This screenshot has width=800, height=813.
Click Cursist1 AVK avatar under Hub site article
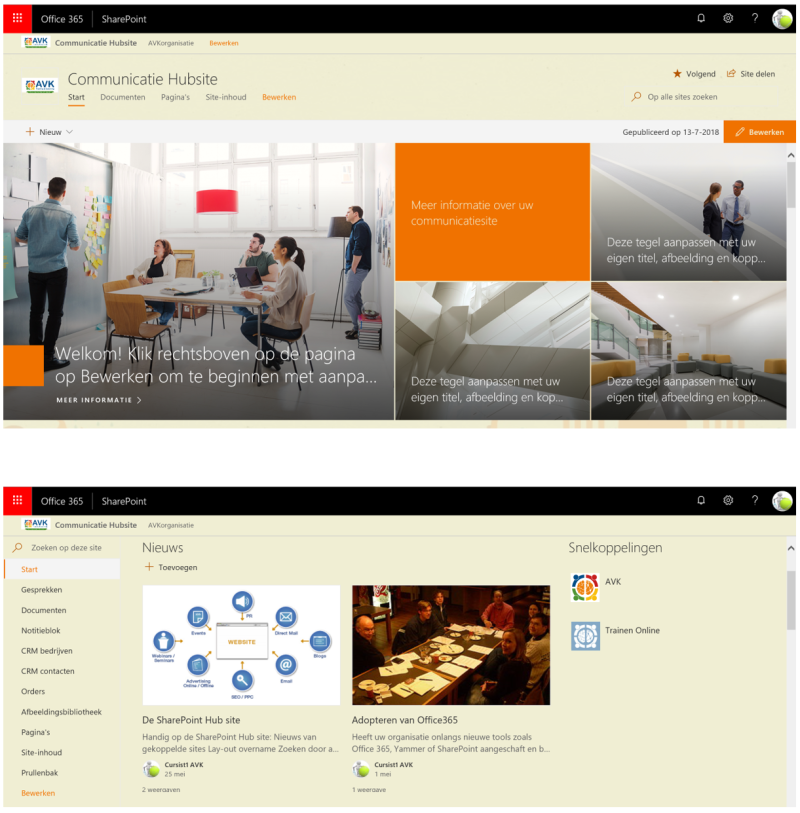(x=151, y=769)
